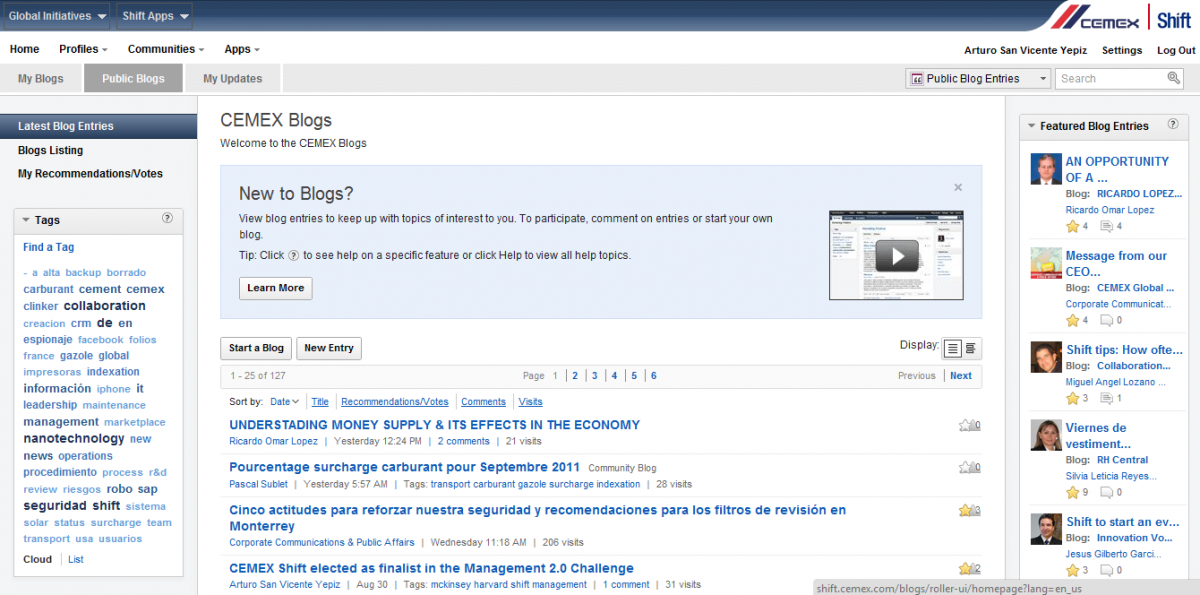Open Find a Tag link
The height and width of the screenshot is (595, 1200).
(49, 247)
